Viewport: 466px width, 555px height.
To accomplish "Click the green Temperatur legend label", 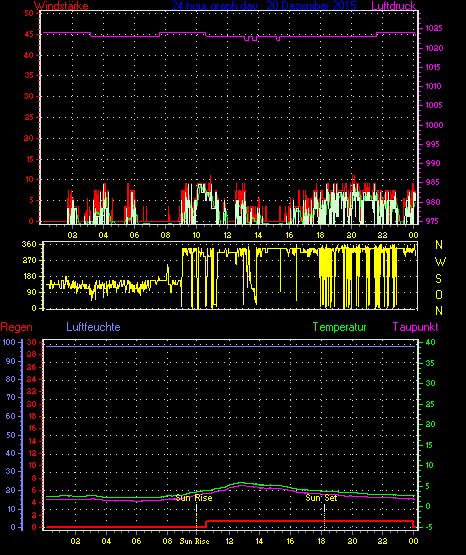I will point(339,327).
